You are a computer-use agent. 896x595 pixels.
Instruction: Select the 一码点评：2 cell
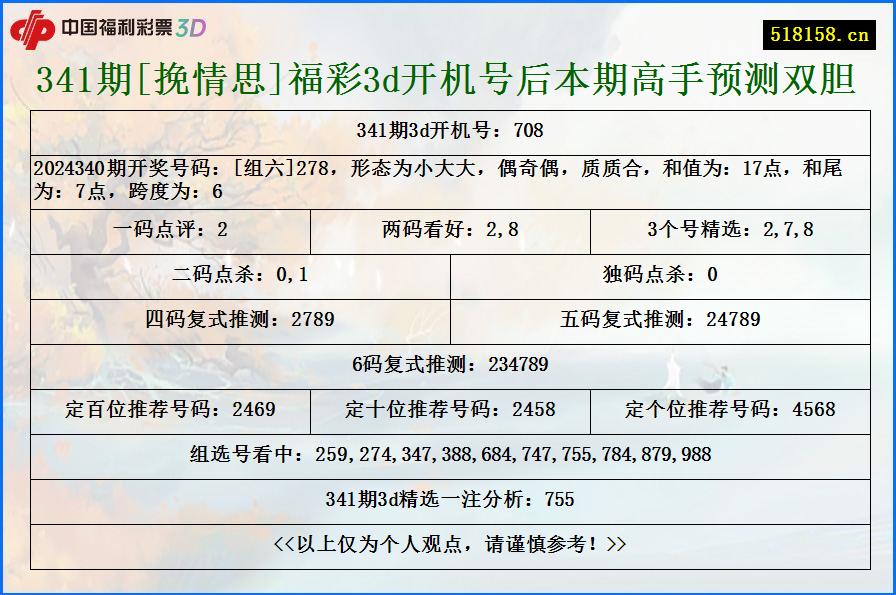170,226
